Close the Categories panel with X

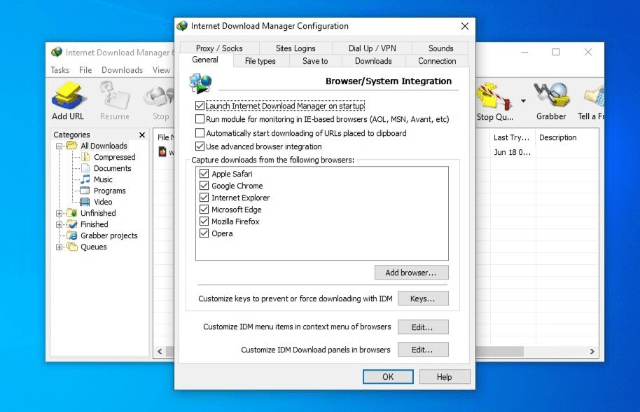tap(141, 135)
